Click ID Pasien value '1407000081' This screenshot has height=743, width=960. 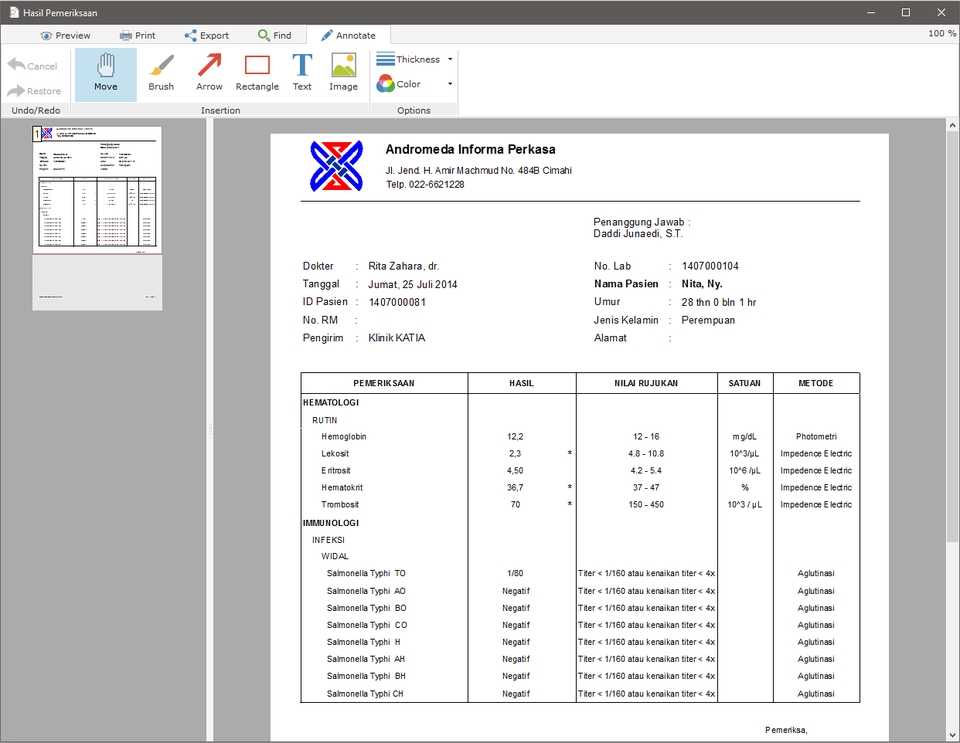tap(397, 302)
